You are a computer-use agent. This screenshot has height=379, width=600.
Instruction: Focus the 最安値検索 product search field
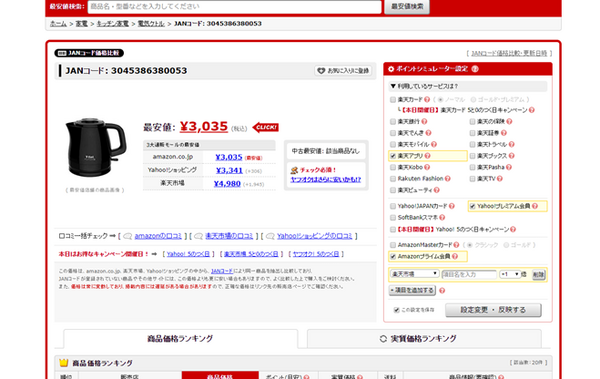(x=235, y=7)
